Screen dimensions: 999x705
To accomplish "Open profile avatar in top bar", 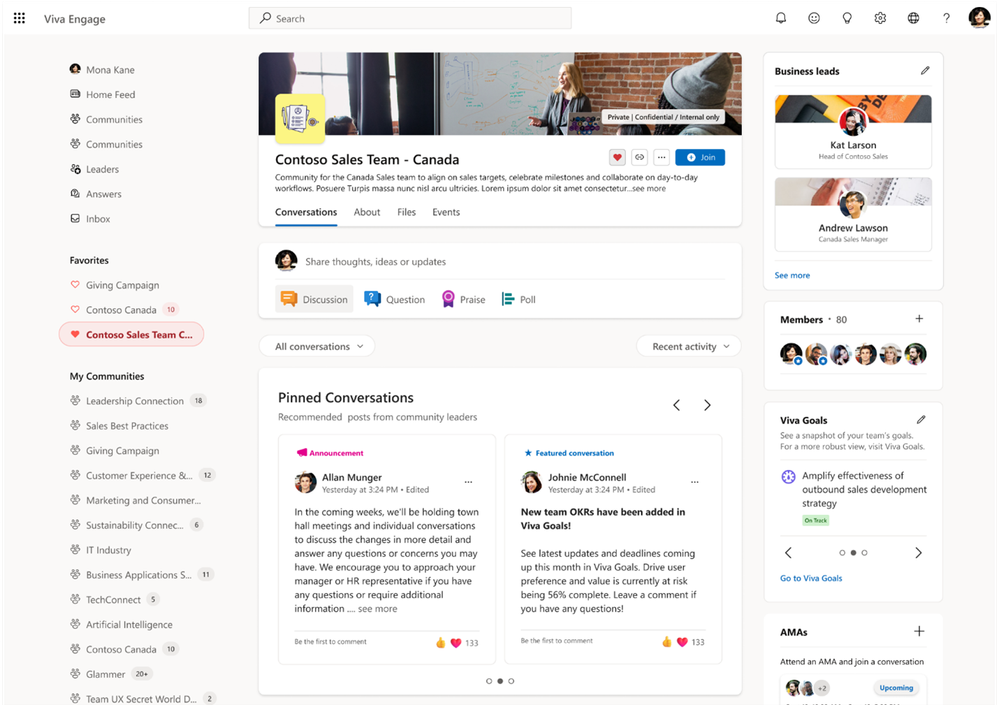I will (979, 18).
